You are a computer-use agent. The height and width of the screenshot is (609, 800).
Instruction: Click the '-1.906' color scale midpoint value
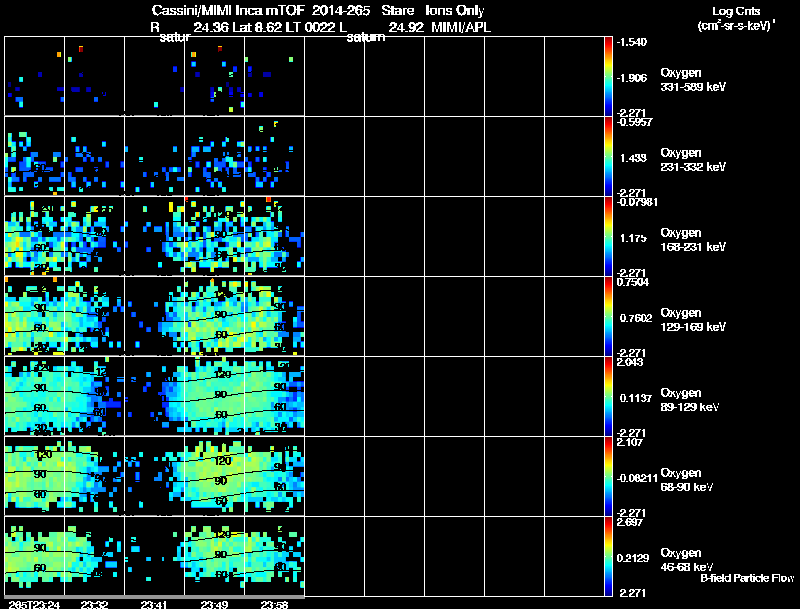pyautogui.click(x=632, y=78)
